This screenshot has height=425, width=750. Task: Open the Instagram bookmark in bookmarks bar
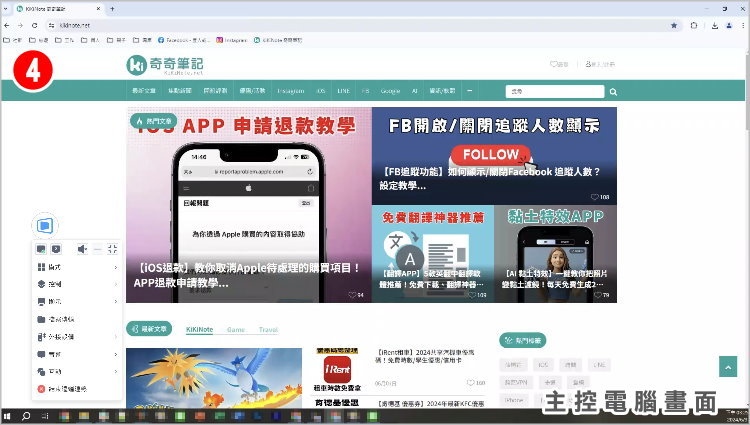(x=232, y=40)
